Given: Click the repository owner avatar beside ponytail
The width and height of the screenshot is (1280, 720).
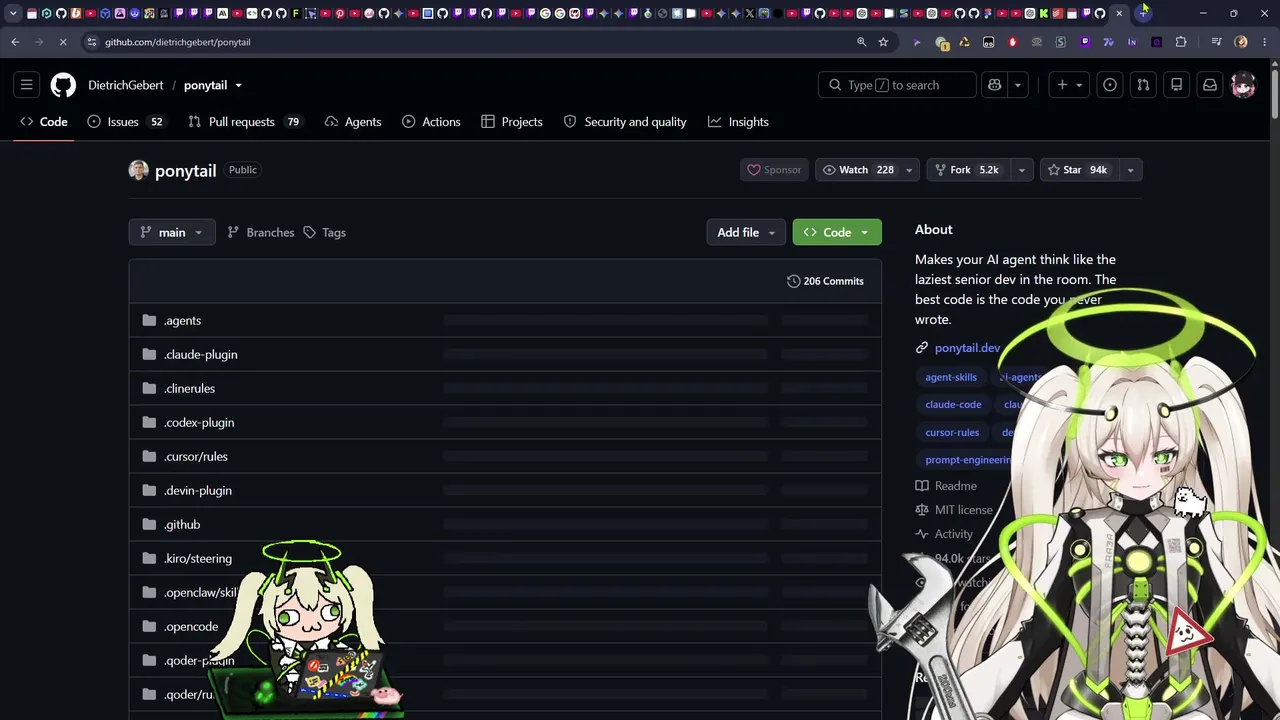Looking at the screenshot, I should click(139, 170).
